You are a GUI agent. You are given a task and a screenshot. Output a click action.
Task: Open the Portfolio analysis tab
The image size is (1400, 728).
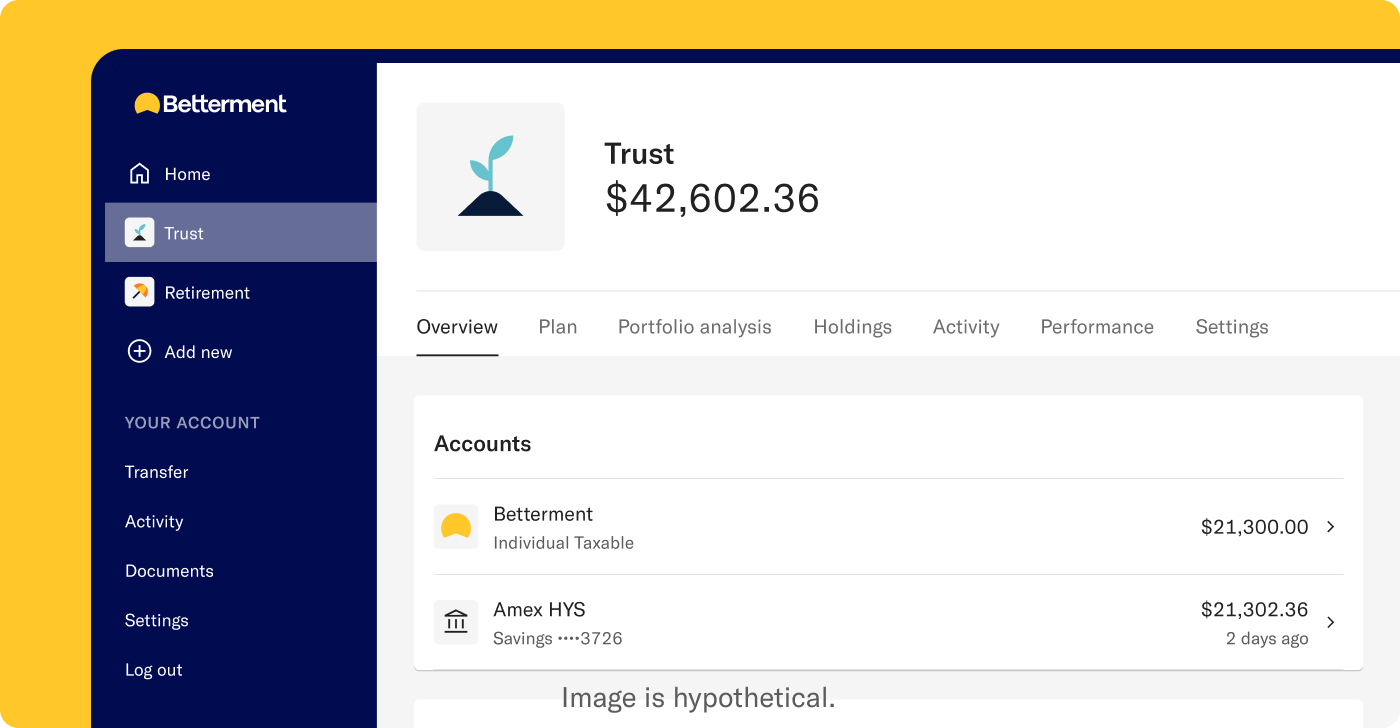coord(694,326)
